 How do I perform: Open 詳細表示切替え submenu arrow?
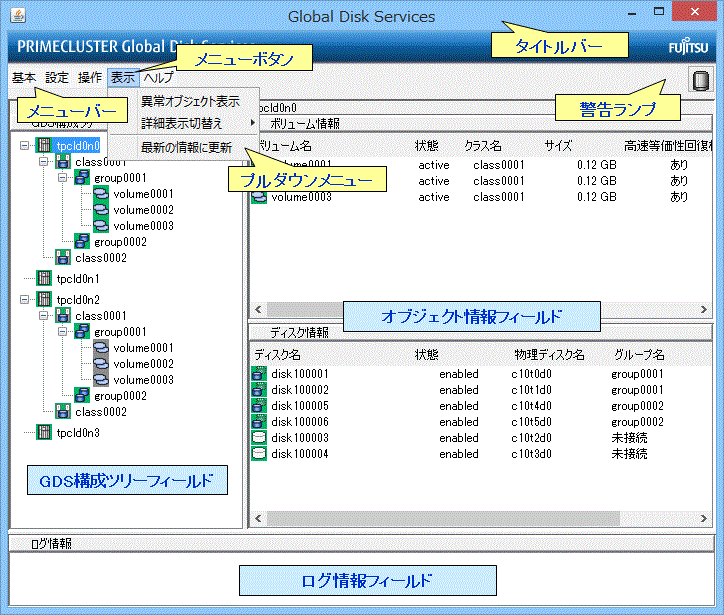(x=252, y=123)
